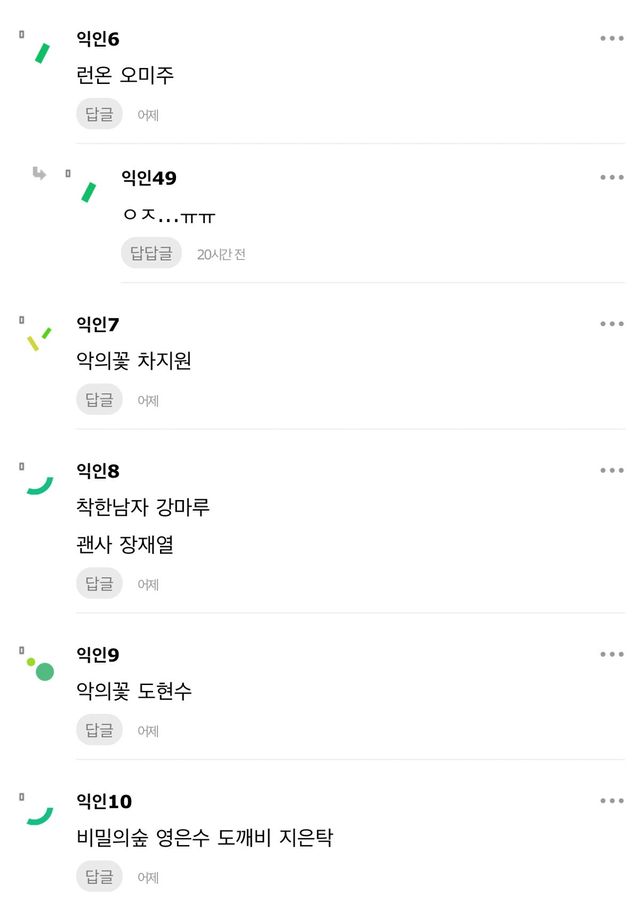Reply to 익인7's 악의꽃 차지원 comment

click(x=99, y=400)
